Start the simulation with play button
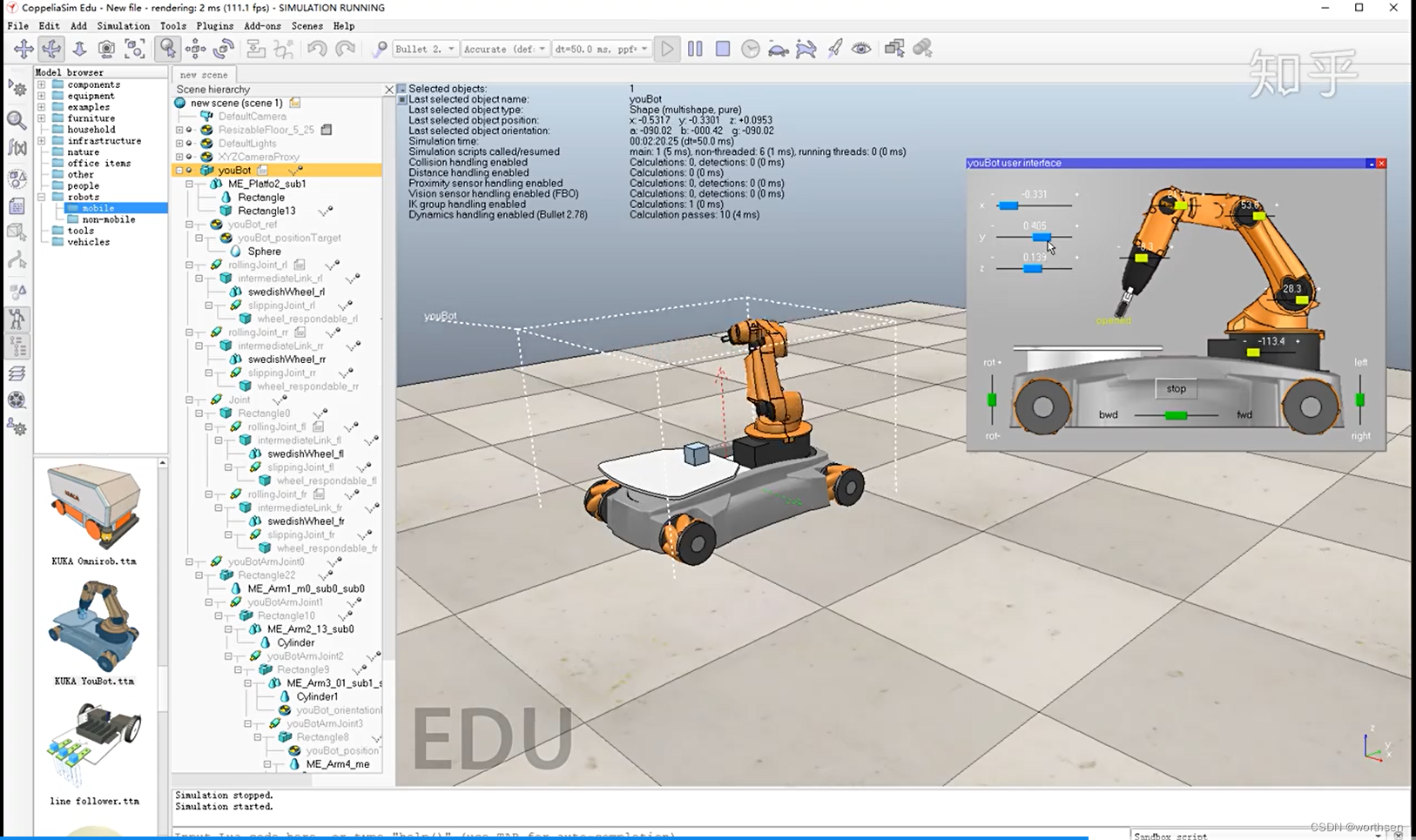Image resolution: width=1416 pixels, height=840 pixels. pyautogui.click(x=667, y=49)
